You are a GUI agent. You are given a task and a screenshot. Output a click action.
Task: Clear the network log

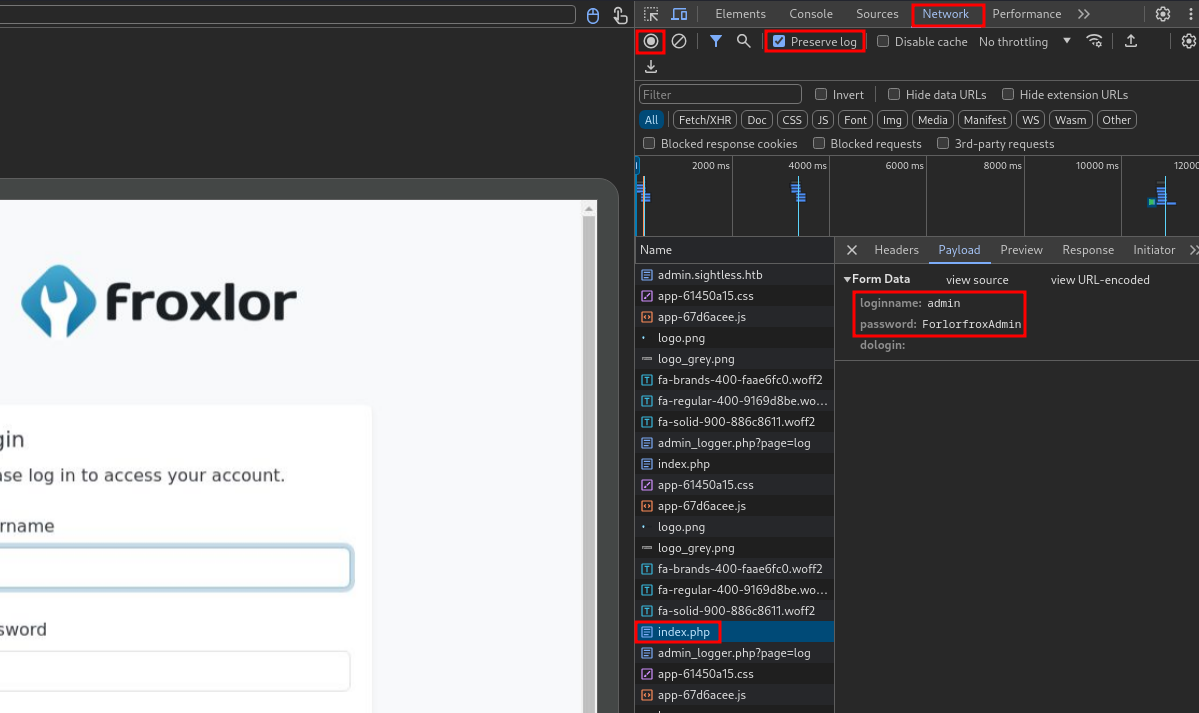coord(679,41)
